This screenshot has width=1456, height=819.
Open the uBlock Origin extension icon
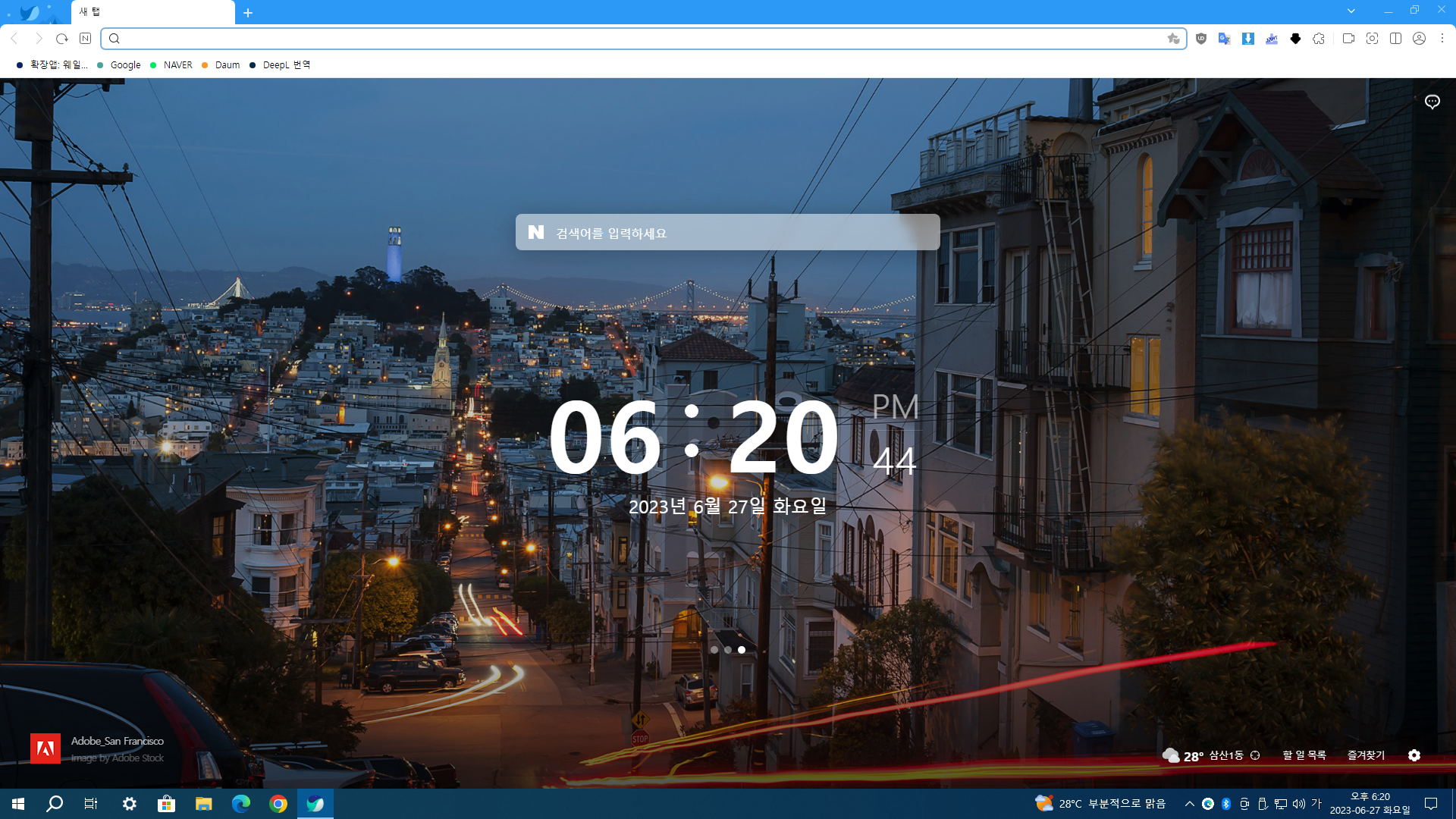click(x=1200, y=39)
